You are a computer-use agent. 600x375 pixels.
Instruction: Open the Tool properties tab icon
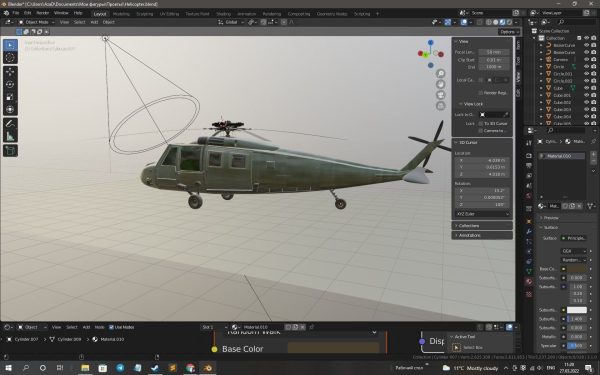(529, 143)
